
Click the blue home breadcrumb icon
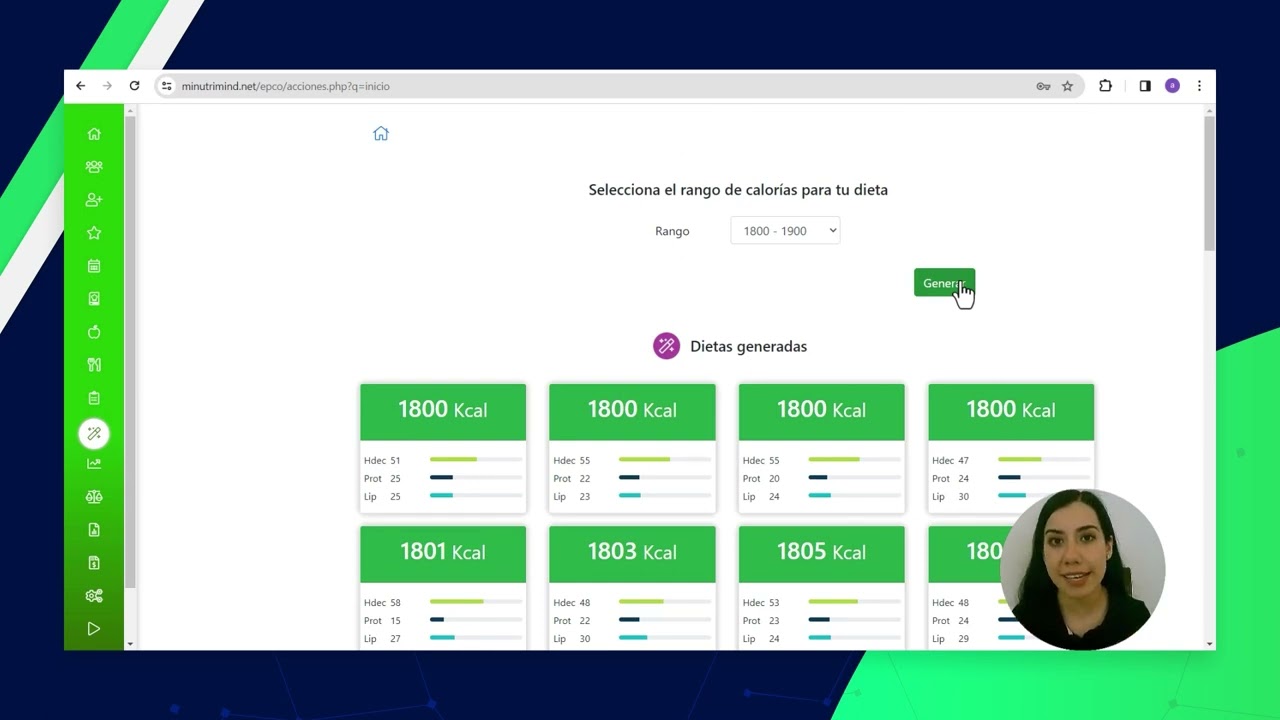tap(381, 134)
